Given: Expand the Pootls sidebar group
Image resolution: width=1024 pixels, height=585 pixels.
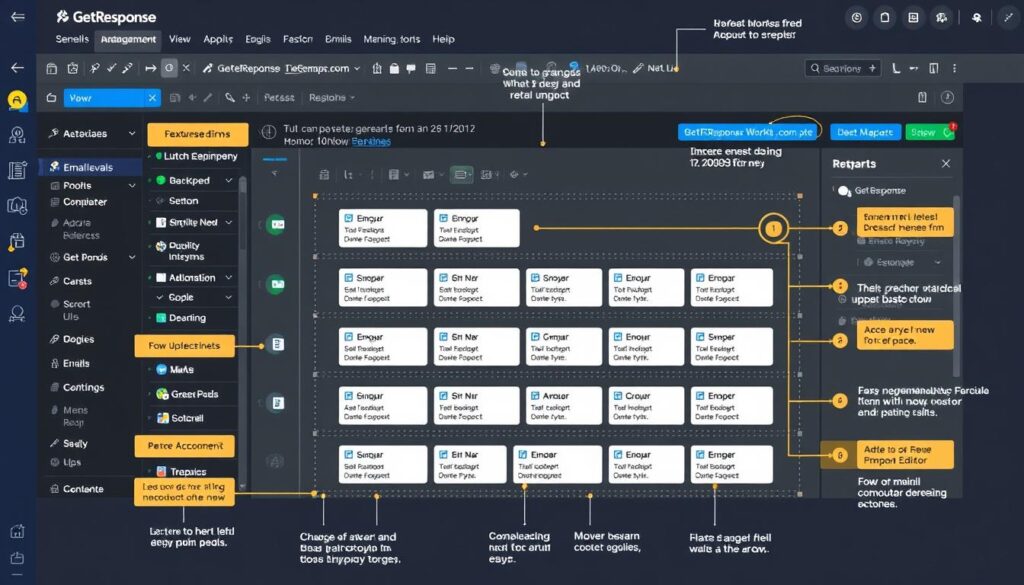Looking at the screenshot, I should (x=132, y=185).
